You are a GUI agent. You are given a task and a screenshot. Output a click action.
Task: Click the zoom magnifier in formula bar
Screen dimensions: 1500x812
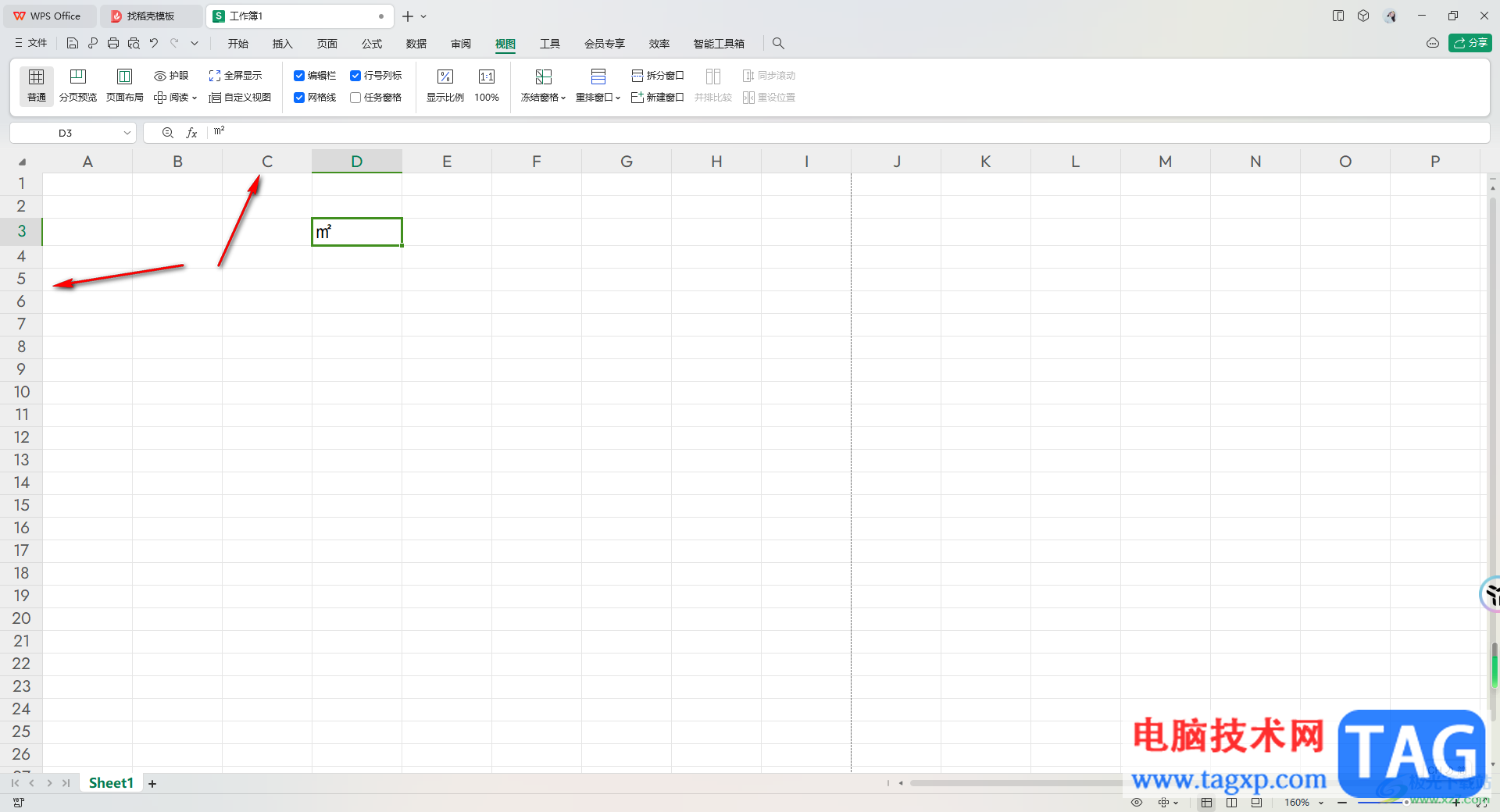pyautogui.click(x=167, y=134)
